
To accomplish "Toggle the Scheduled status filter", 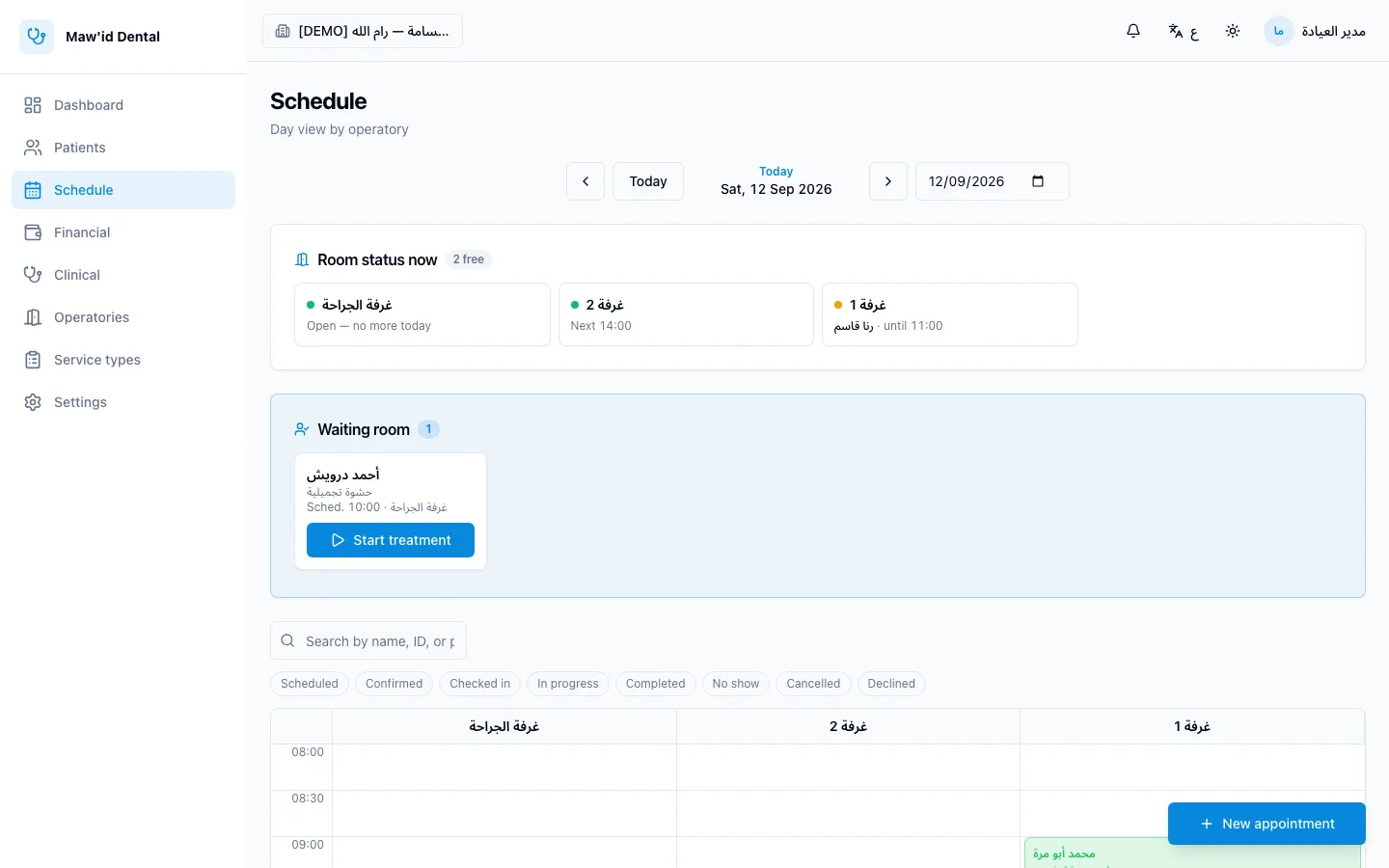I will pyautogui.click(x=310, y=684).
